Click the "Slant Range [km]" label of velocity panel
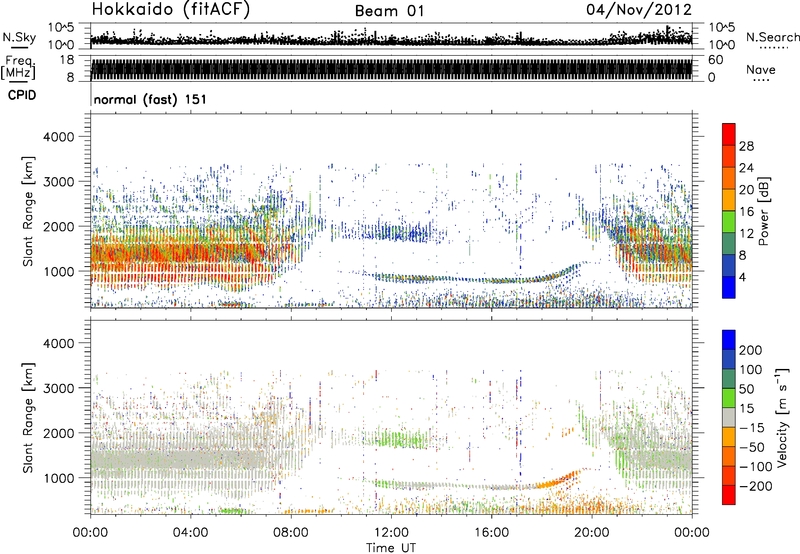This screenshot has height=554, width=800. click(28, 418)
